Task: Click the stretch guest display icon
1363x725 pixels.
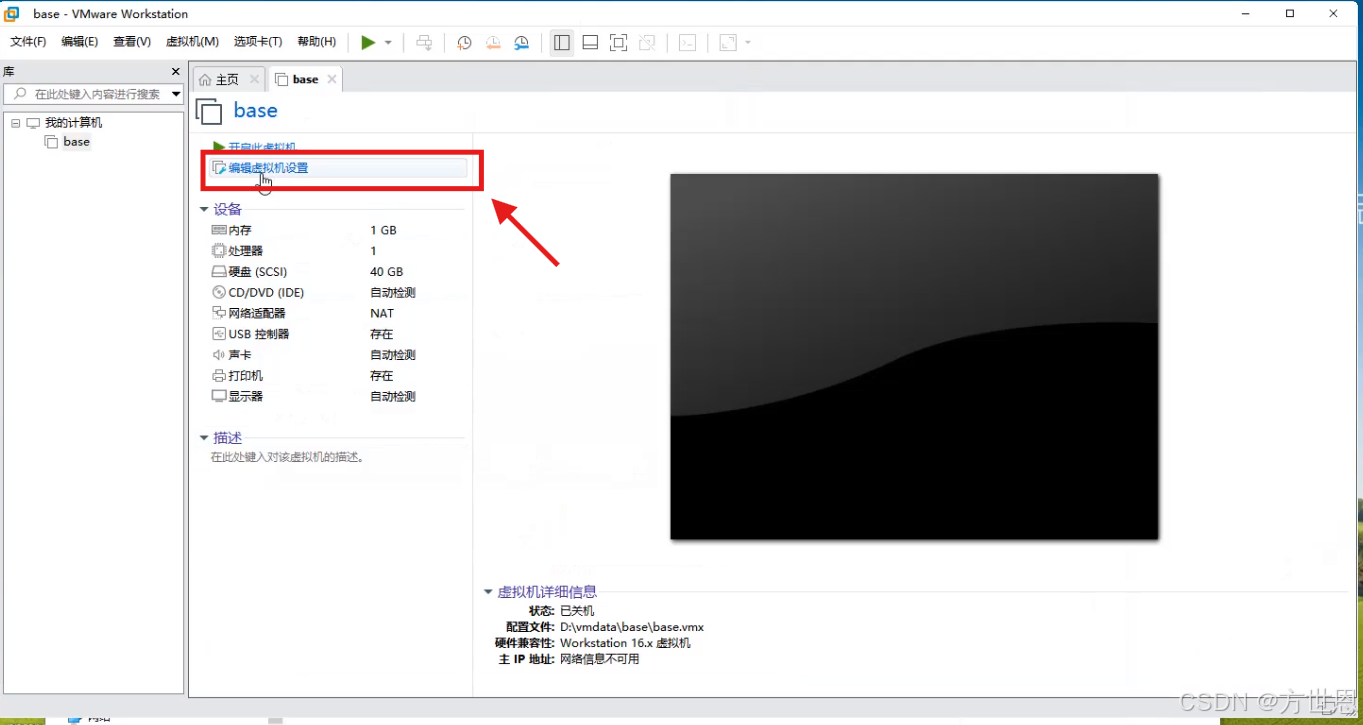Action: click(728, 42)
